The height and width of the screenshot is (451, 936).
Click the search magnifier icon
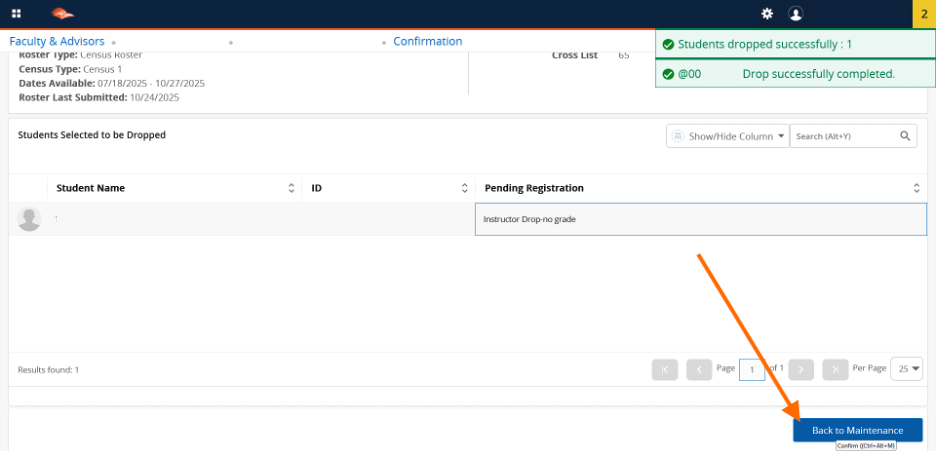[x=904, y=136]
